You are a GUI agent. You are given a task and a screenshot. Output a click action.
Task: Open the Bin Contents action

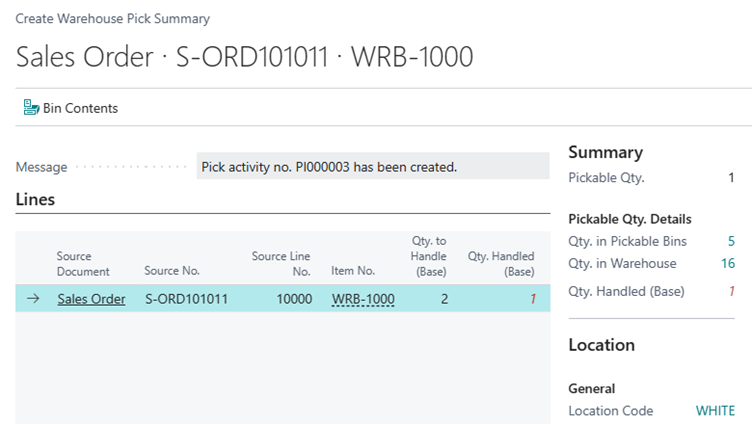[x=70, y=108]
